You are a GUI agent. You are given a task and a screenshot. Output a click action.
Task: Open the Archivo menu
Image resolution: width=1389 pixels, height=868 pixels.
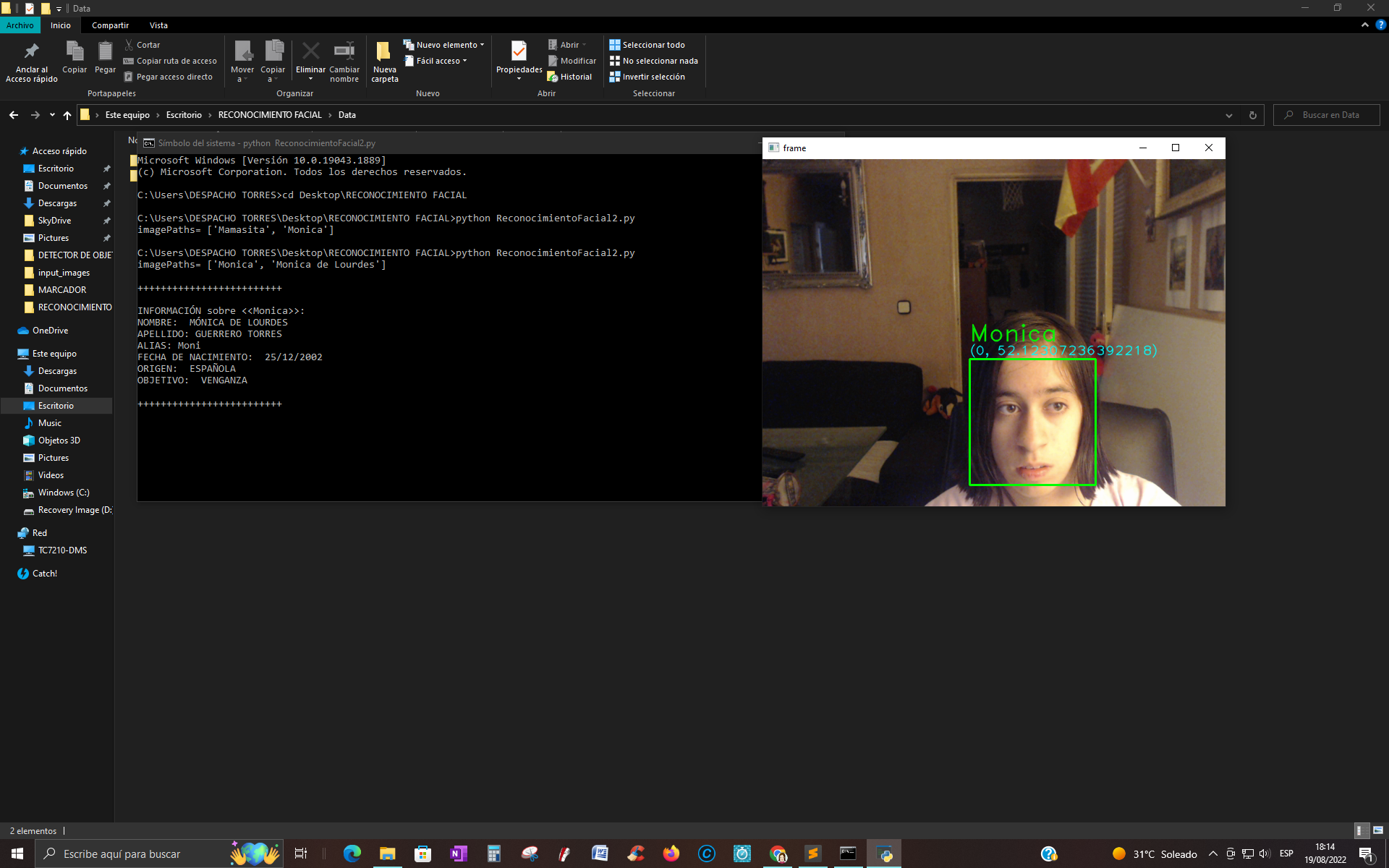click(x=20, y=25)
